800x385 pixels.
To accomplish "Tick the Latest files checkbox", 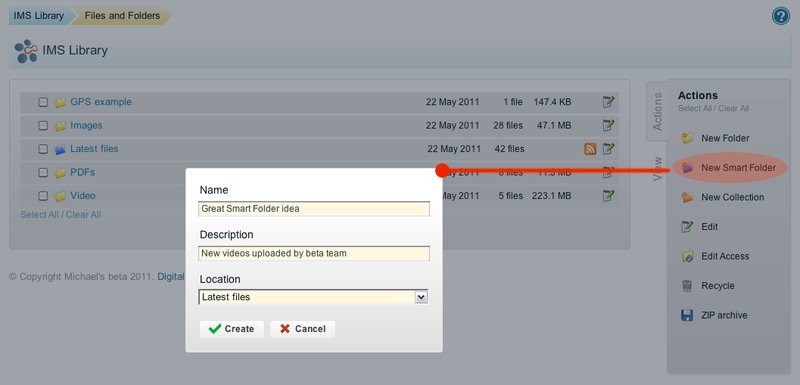I will click(x=43, y=149).
